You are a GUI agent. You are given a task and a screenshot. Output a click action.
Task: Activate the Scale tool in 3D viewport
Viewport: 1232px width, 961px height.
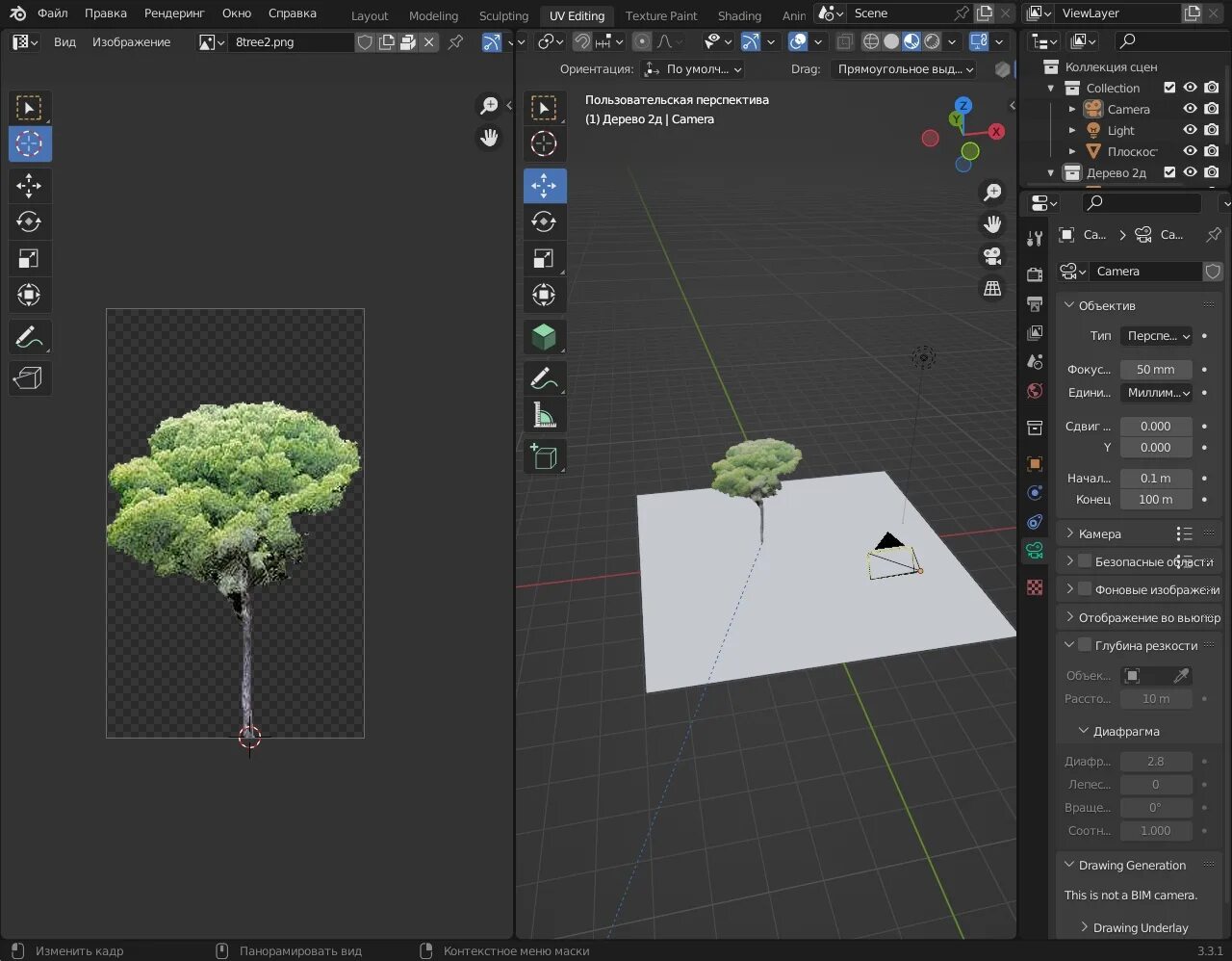tap(544, 258)
